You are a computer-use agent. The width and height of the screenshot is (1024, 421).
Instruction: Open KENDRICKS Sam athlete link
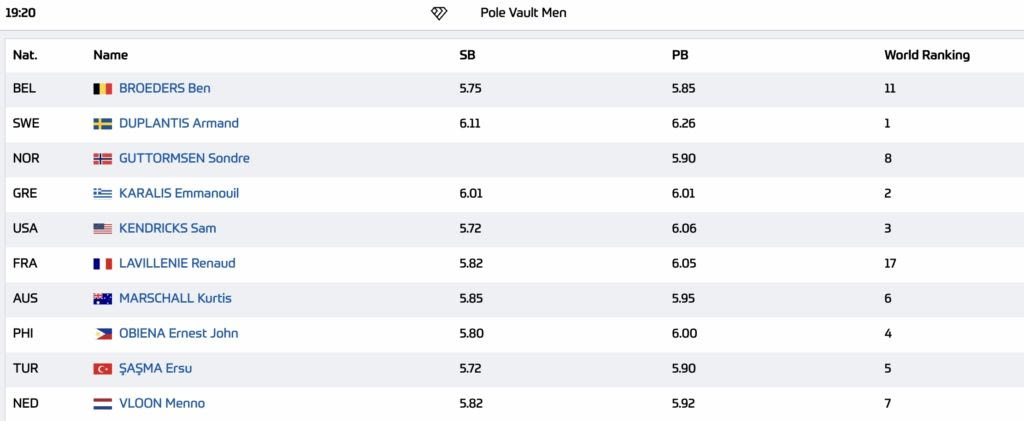[x=167, y=228]
